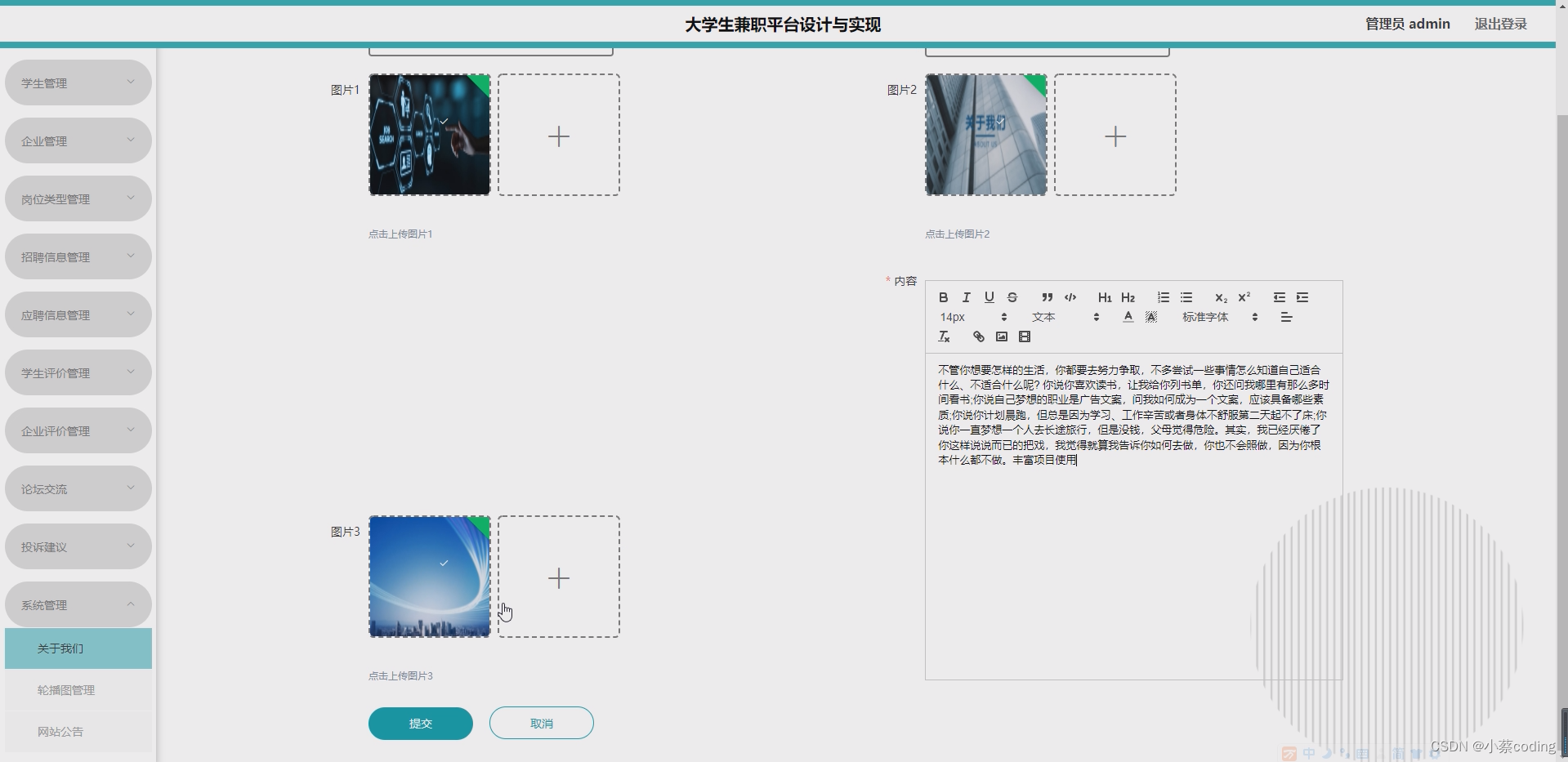The image size is (1568, 762).
Task: Open the 文本 heading style dropdown
Action: tap(1065, 317)
